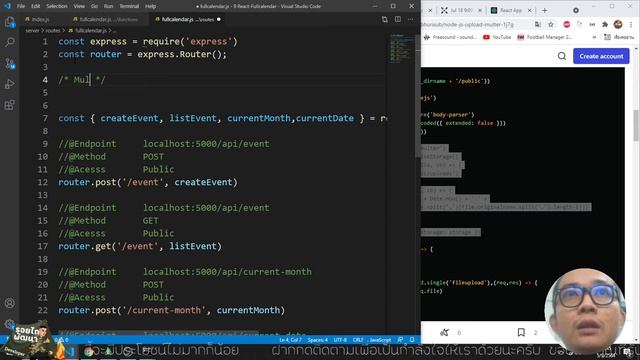This screenshot has width=640, height=360.
Task: Click the translate icon in address bar
Action: click(538, 24)
